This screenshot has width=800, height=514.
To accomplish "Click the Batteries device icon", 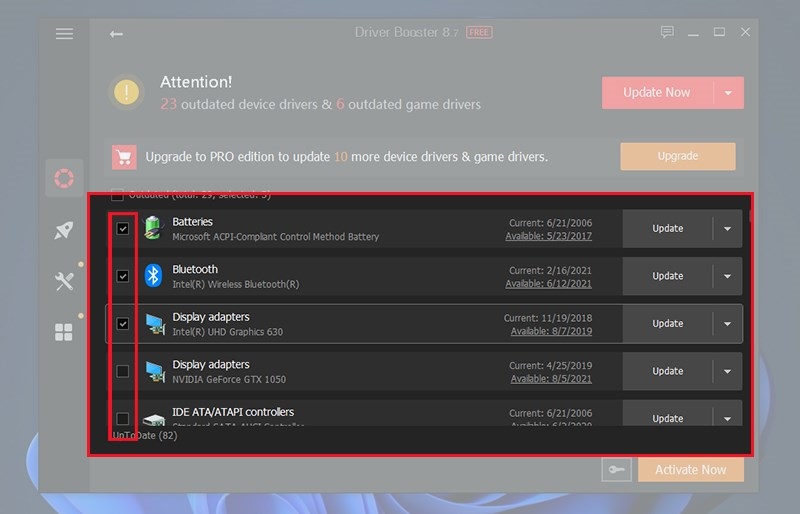I will (153, 228).
